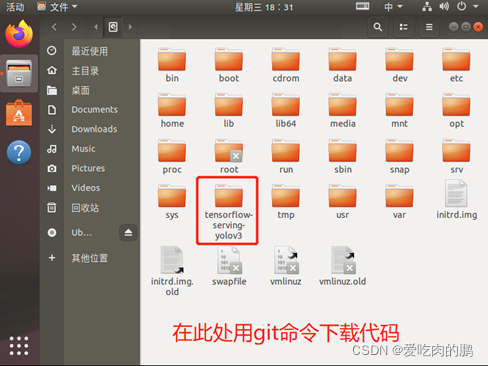Open 最近使用 in the sidebar
Viewport: 488px width, 366px height.
(90, 51)
